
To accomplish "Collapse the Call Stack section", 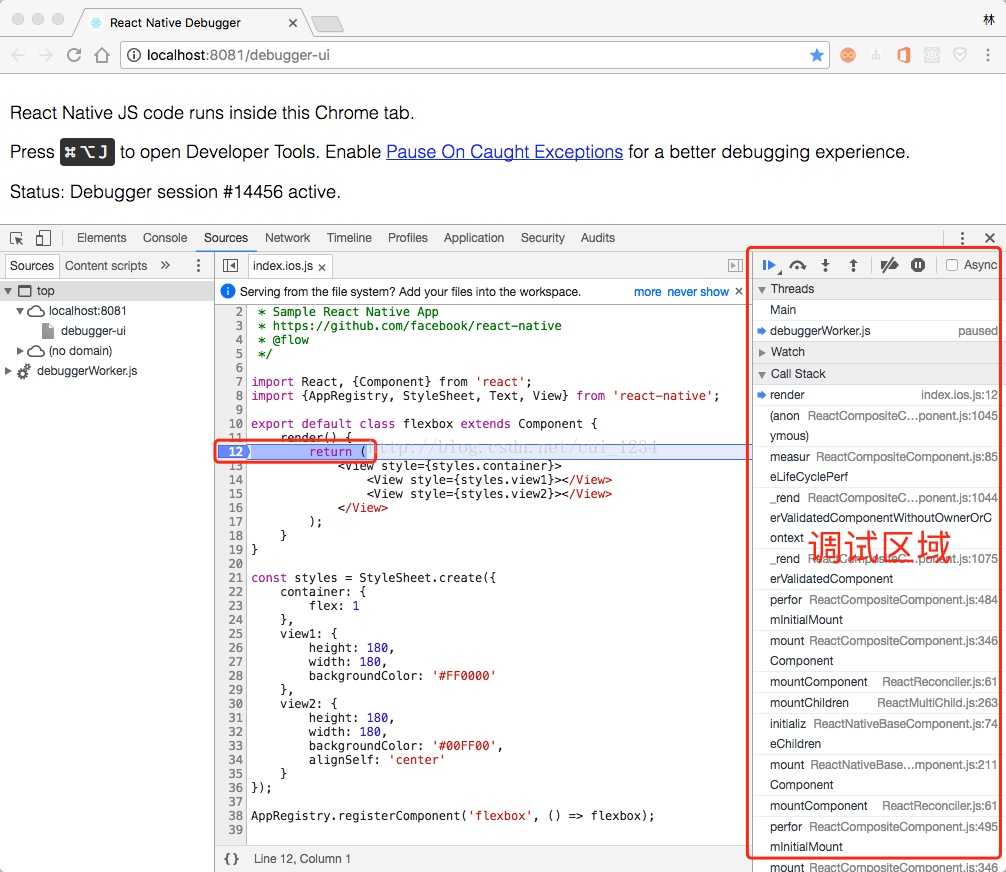I will (762, 374).
